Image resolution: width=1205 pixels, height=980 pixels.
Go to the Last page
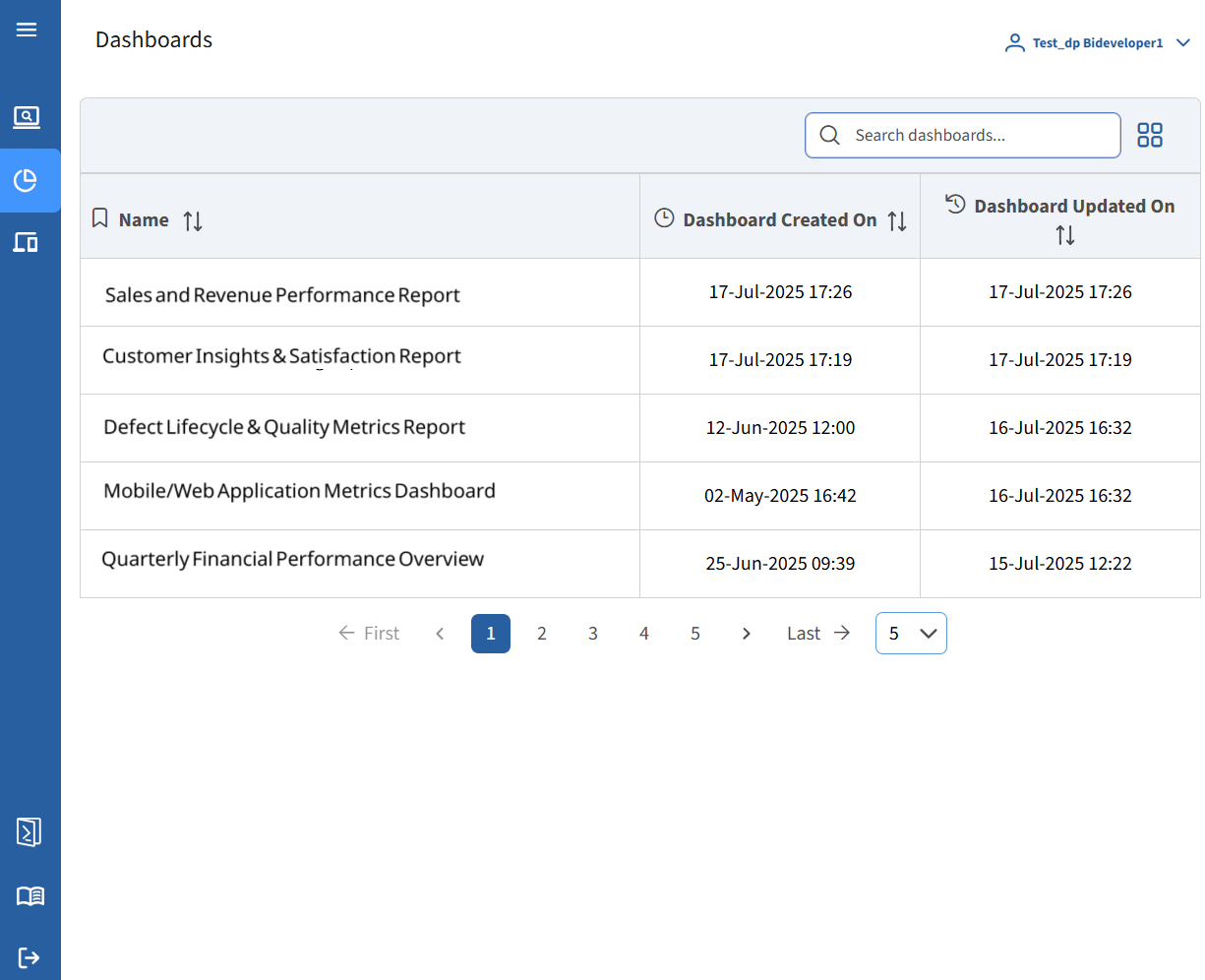tap(817, 634)
